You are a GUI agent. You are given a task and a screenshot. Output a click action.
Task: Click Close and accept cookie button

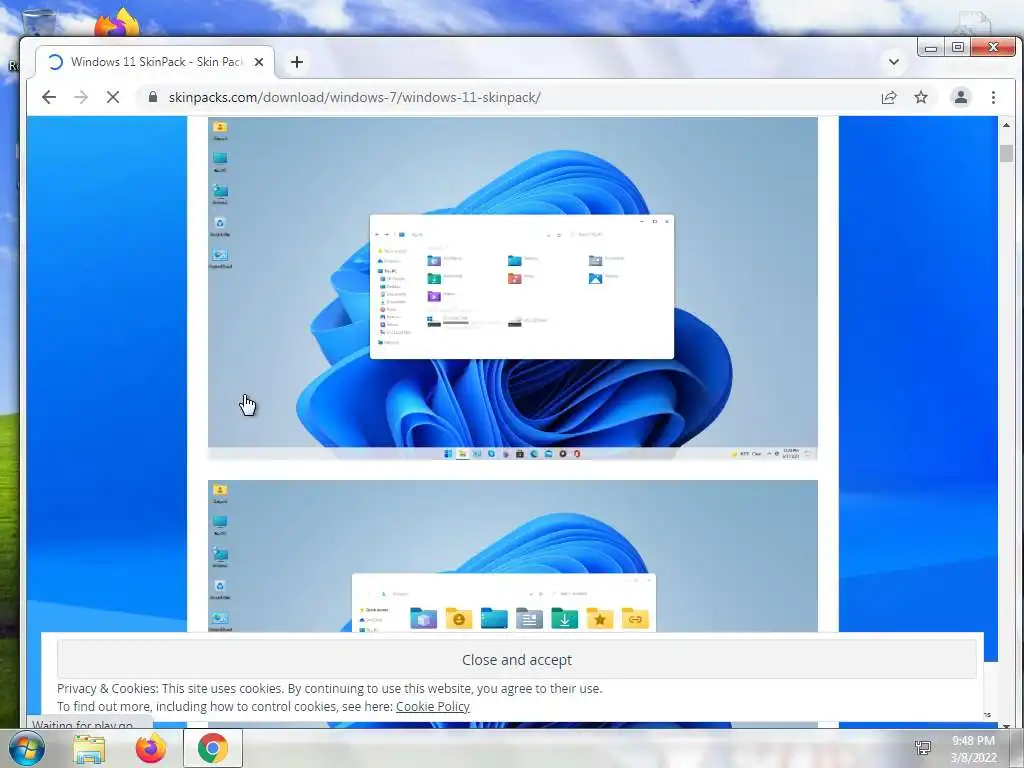(x=517, y=660)
